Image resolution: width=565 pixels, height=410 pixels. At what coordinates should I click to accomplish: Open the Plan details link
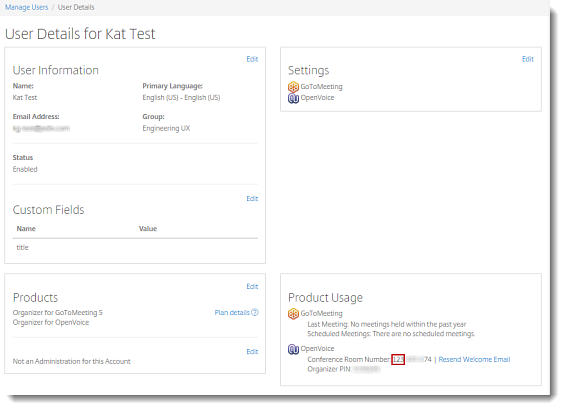[x=232, y=312]
